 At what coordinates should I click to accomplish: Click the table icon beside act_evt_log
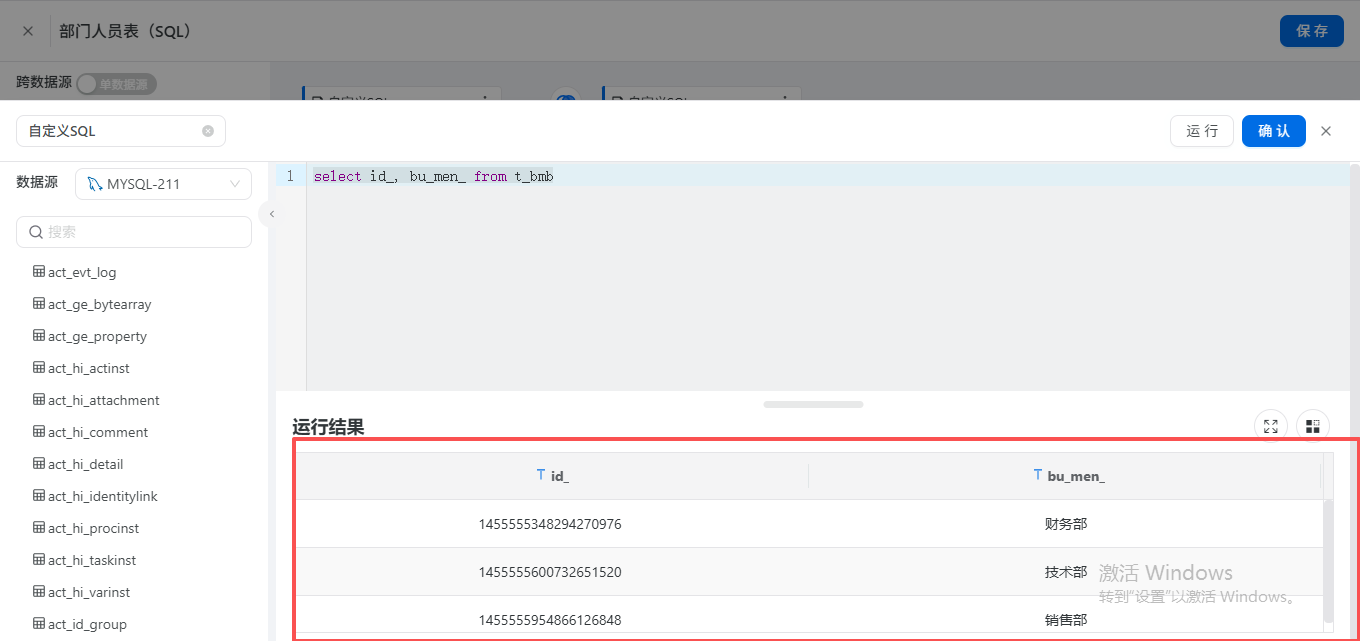[39, 272]
